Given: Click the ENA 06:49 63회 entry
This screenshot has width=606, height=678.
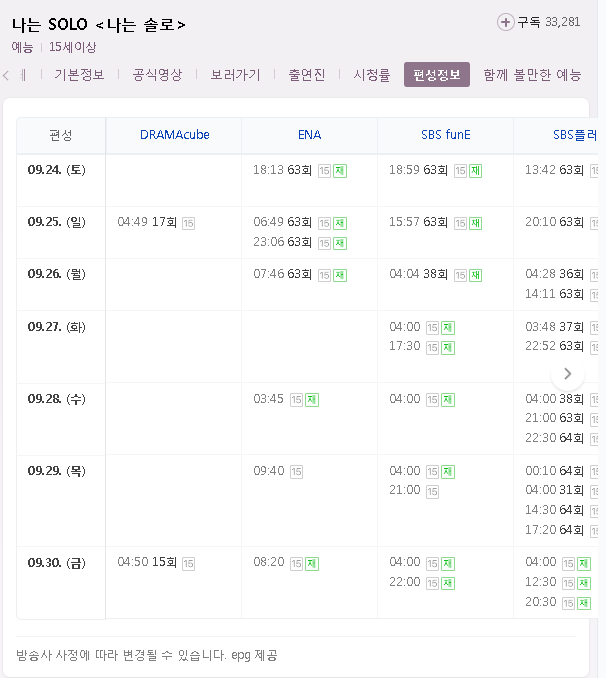Looking at the screenshot, I should point(282,222).
